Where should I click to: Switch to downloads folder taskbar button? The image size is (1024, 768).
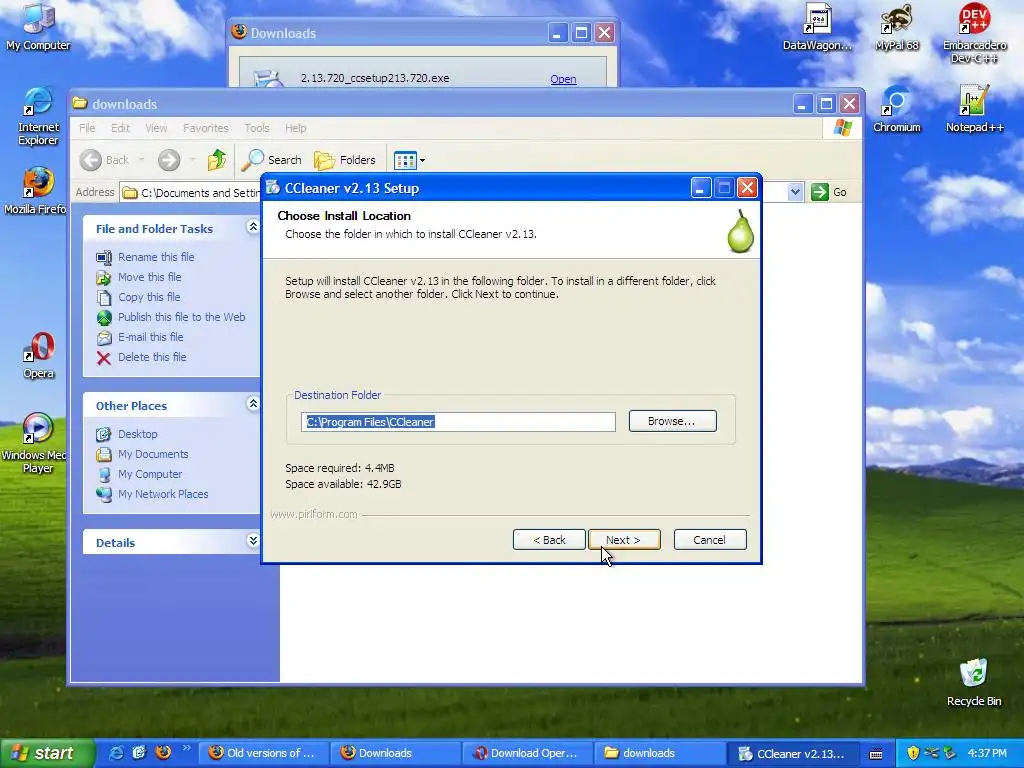658,753
